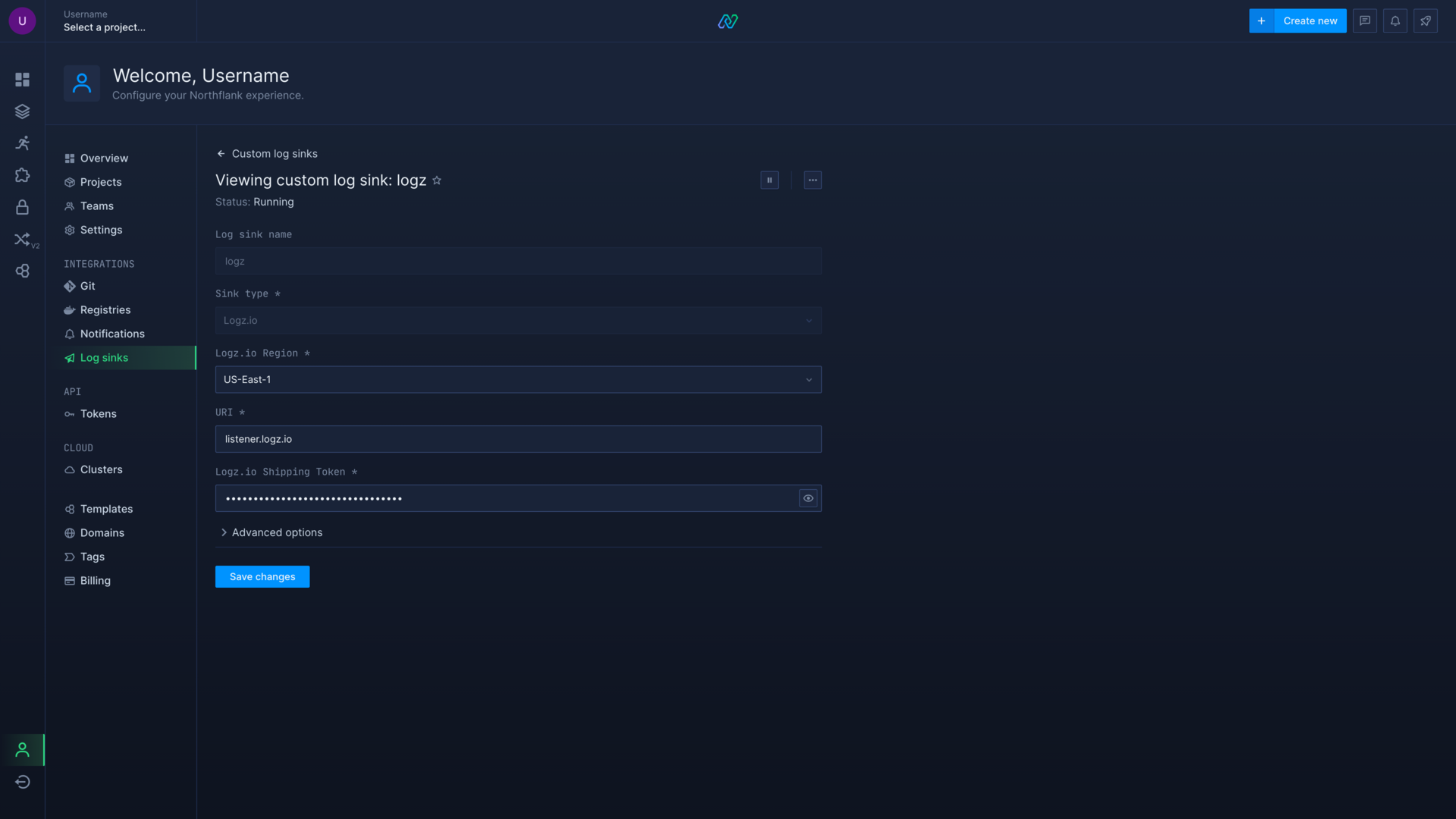Click the Log sink name field
This screenshot has height=819, width=1456.
click(x=519, y=261)
